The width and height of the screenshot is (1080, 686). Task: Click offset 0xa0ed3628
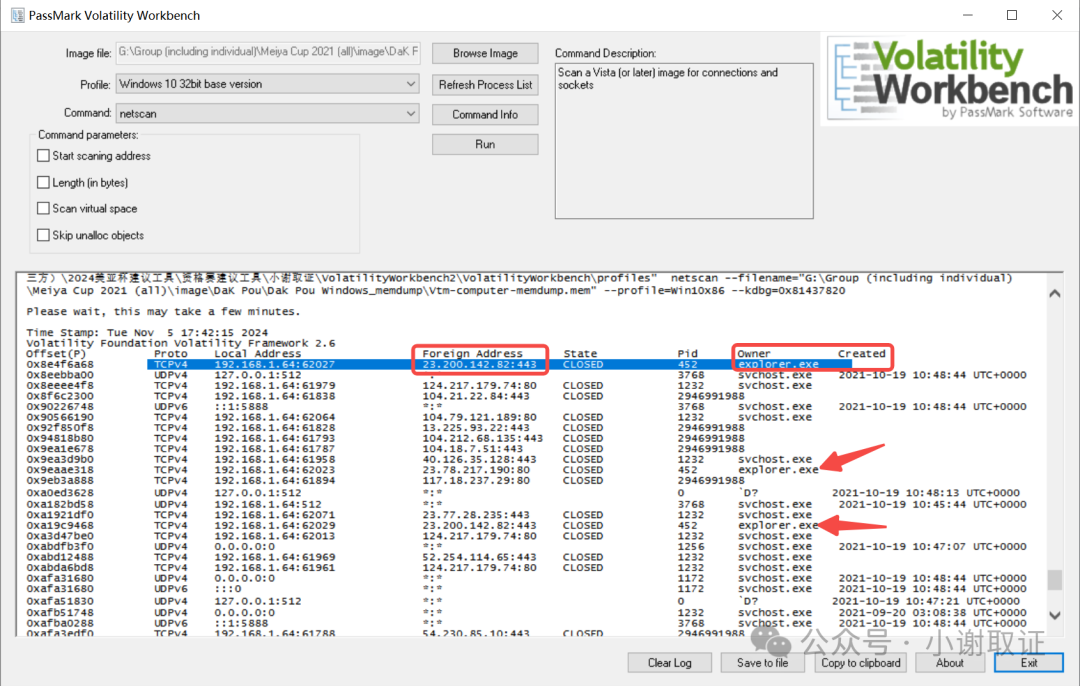pos(60,493)
